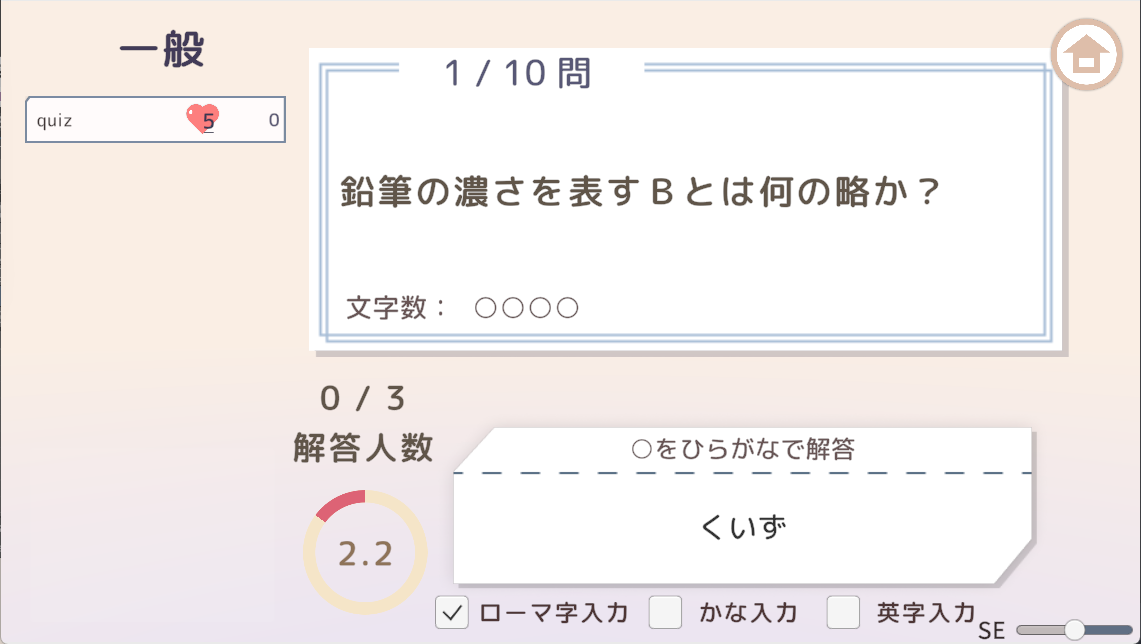Image resolution: width=1141 pixels, height=644 pixels.
Task: Uncheck the ローマ字入力 checkbox
Action: (452, 612)
